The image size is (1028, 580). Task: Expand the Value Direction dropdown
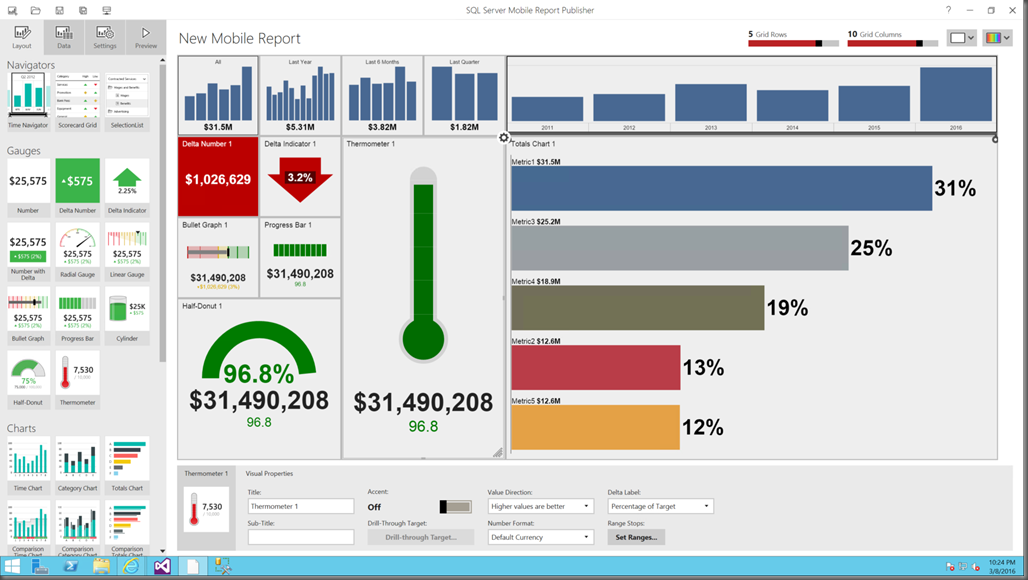(540, 506)
